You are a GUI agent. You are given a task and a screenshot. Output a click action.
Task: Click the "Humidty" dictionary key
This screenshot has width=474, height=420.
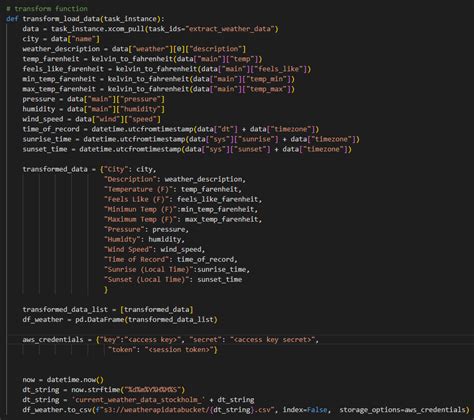click(x=122, y=239)
